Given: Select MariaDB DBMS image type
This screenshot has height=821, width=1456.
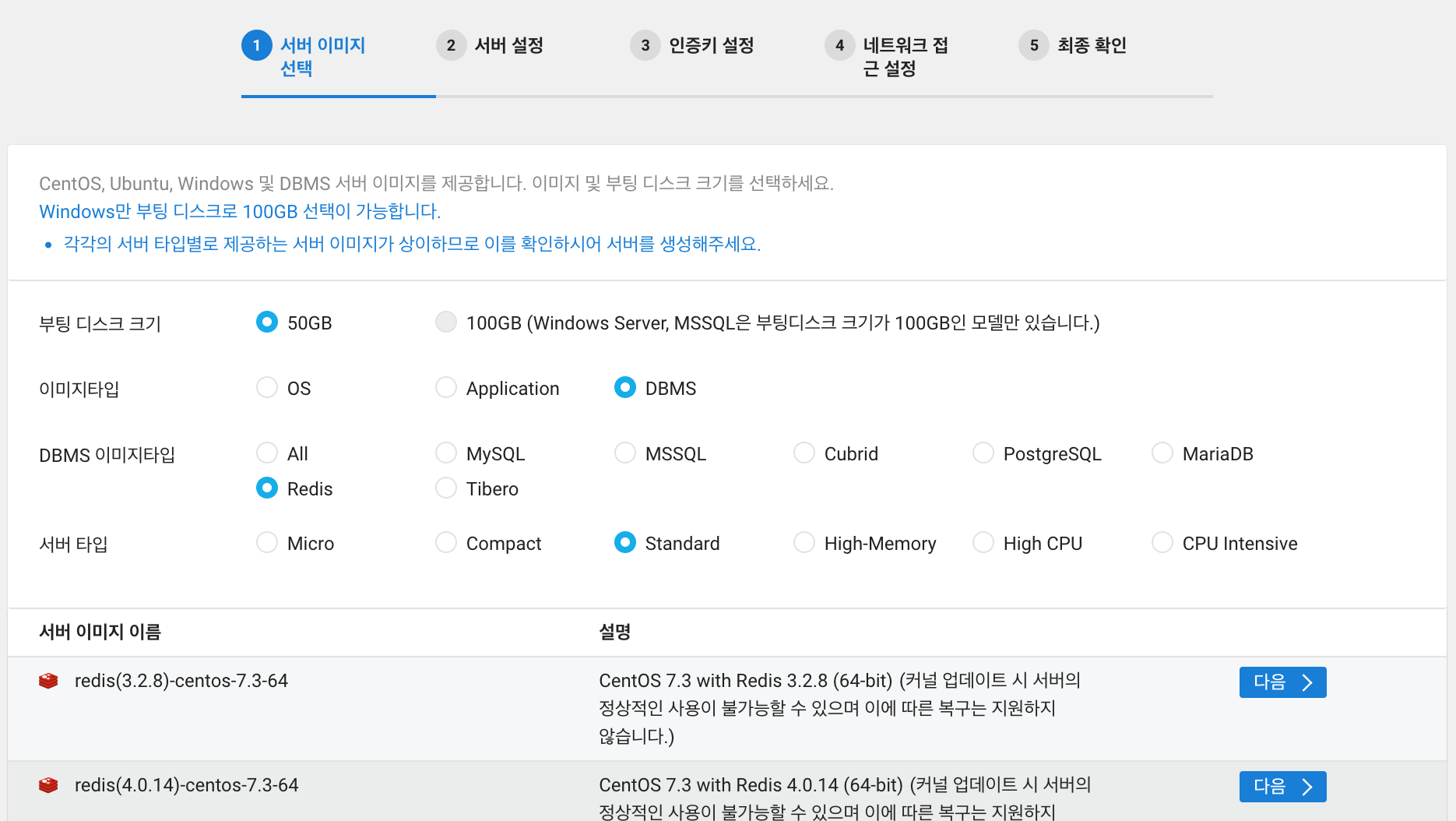Looking at the screenshot, I should pos(1162,453).
